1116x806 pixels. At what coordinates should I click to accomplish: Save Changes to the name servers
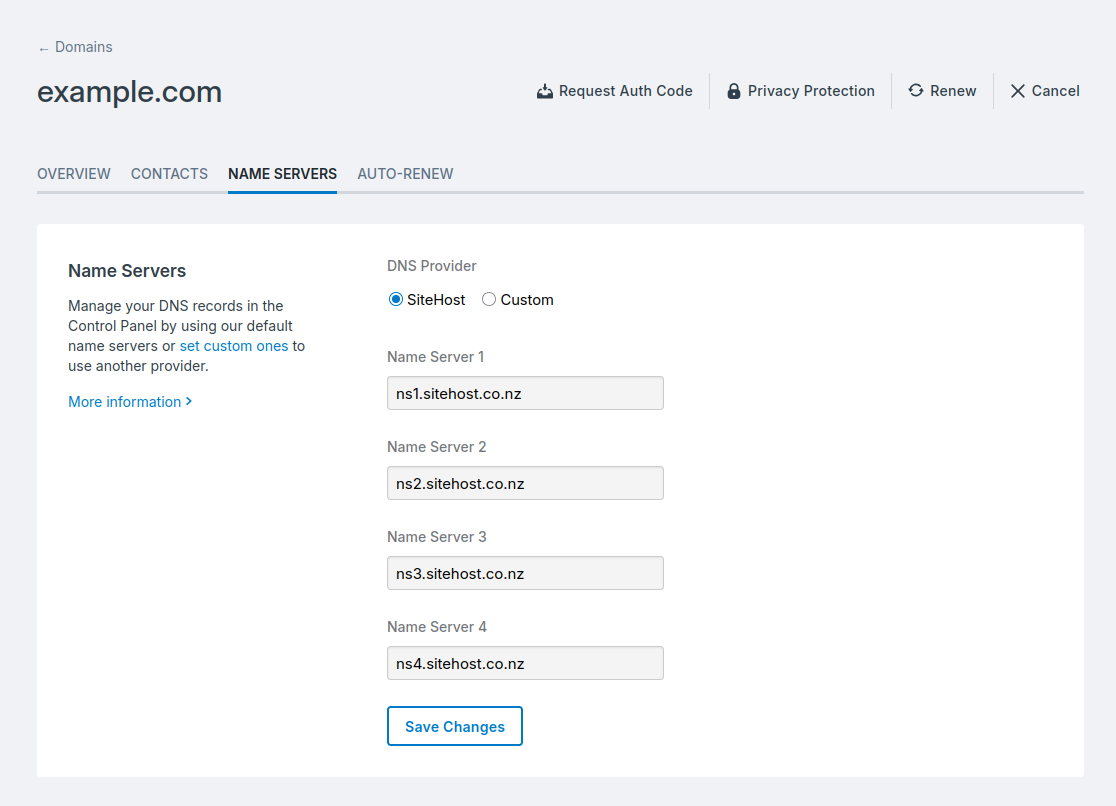pyautogui.click(x=455, y=726)
